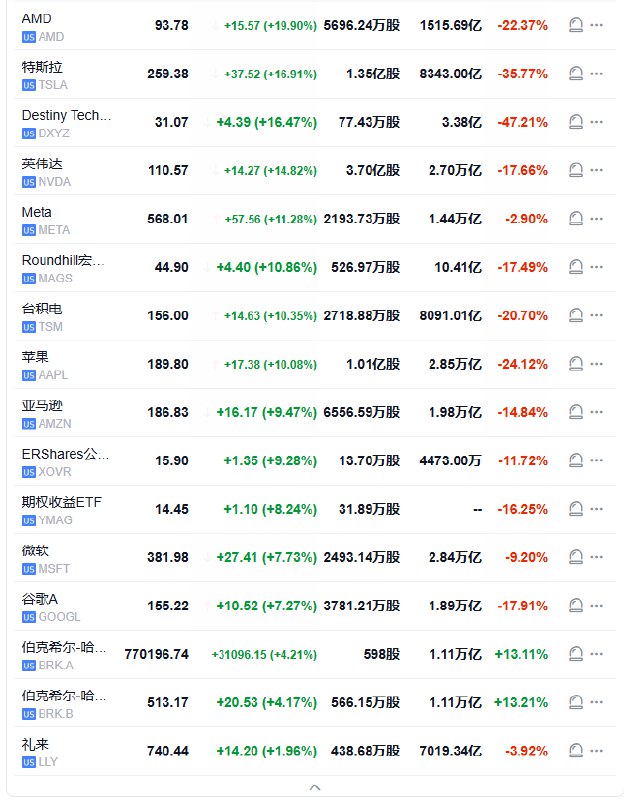Set a price alert for AMZN
This screenshot has height=800, width=624.
click(576, 412)
